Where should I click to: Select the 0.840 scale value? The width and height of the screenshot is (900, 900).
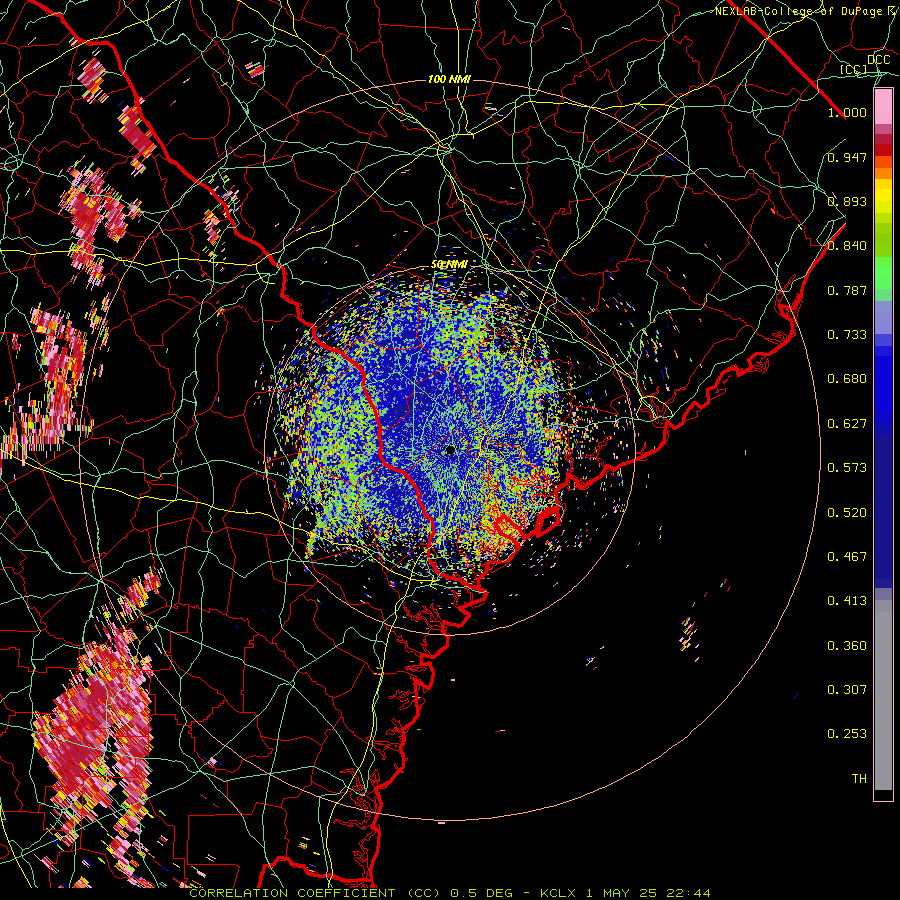point(847,246)
